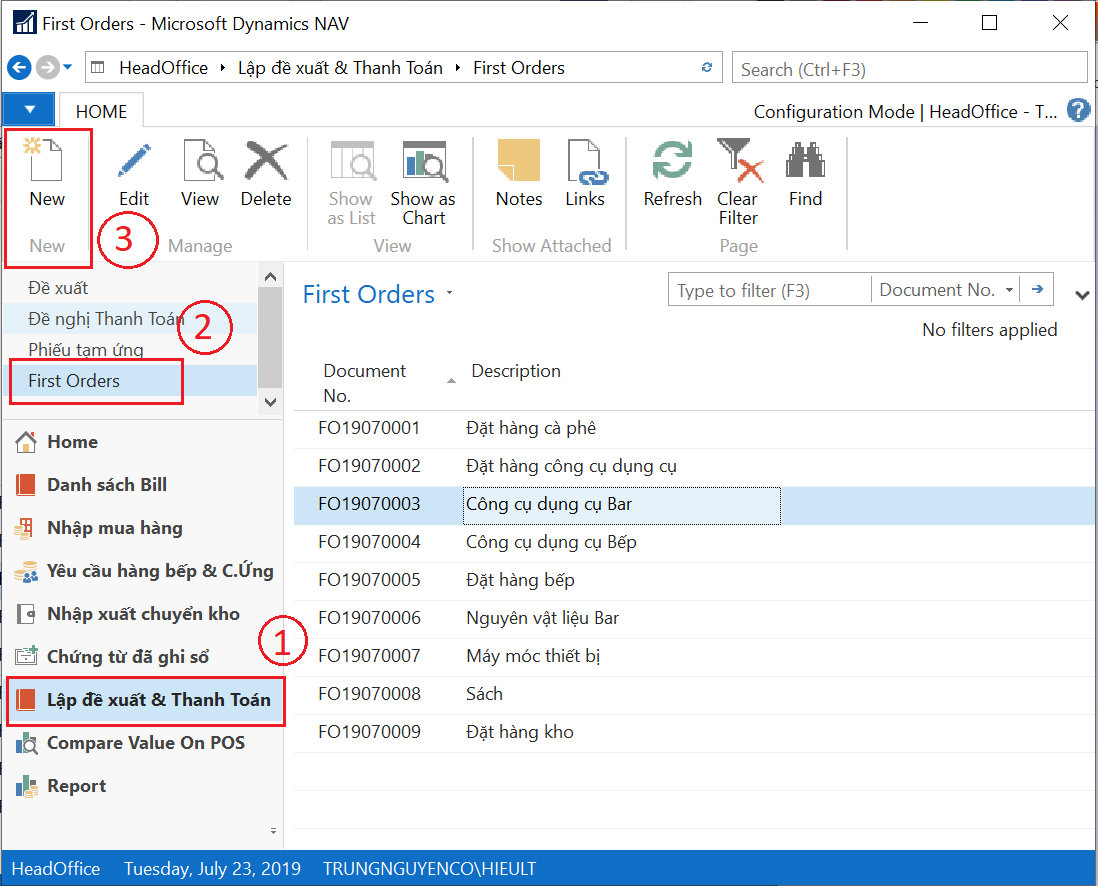Go forward with the forward arrow
The height and width of the screenshot is (886, 1098).
pyautogui.click(x=48, y=68)
